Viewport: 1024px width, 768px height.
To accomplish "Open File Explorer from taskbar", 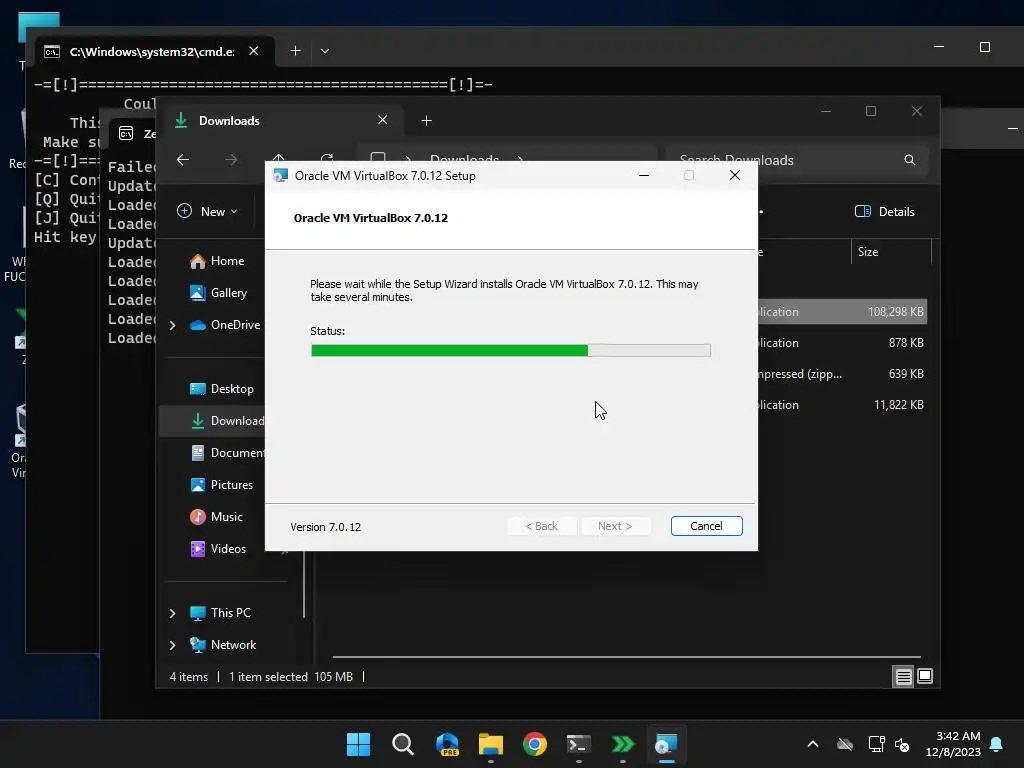I will 490,744.
